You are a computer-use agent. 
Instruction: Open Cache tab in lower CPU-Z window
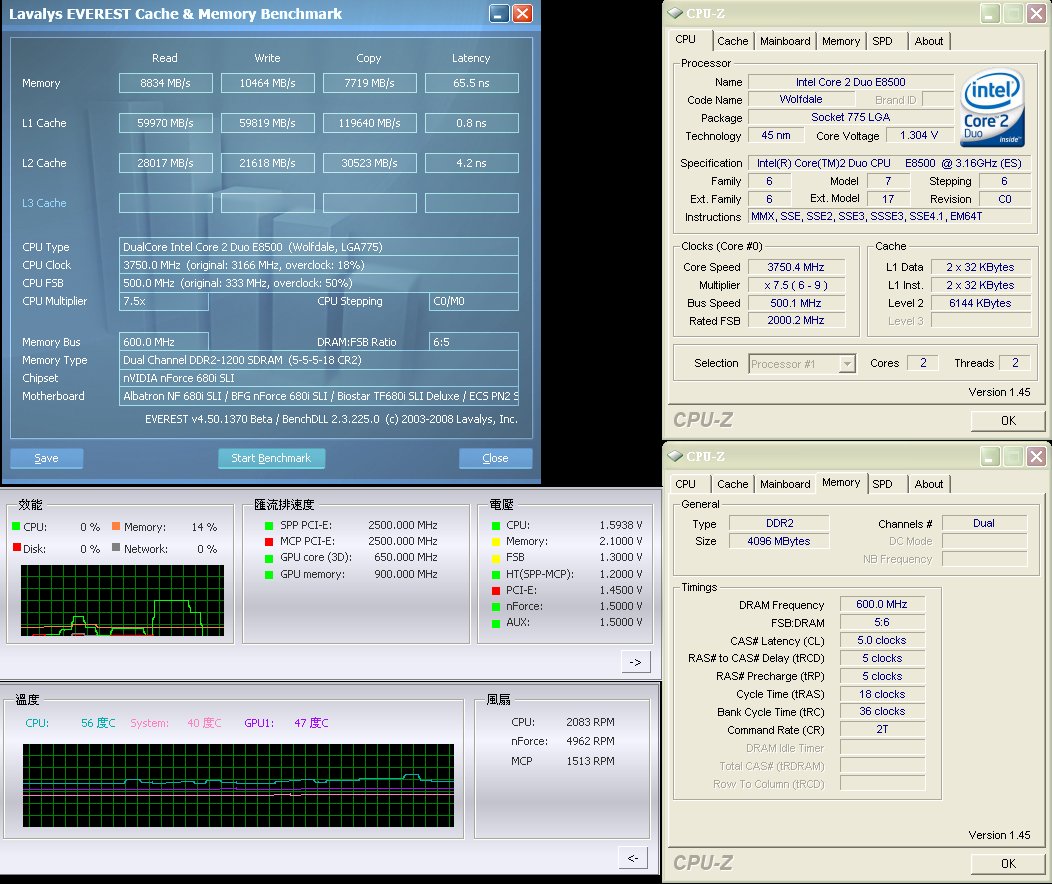click(732, 484)
